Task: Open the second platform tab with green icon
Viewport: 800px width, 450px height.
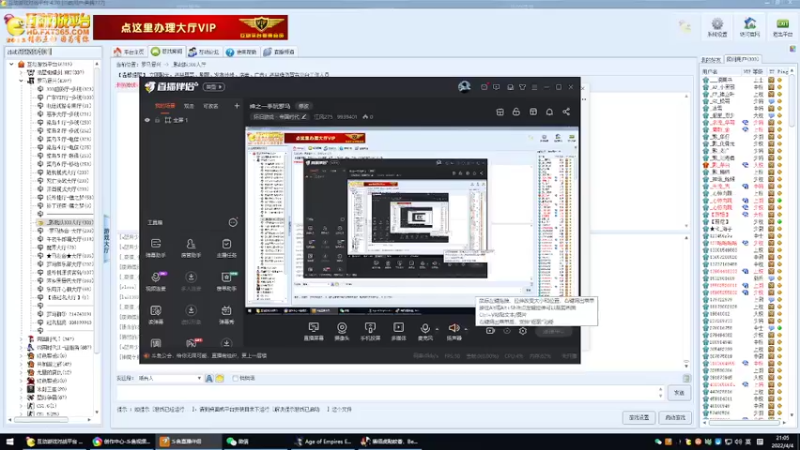Action: pyautogui.click(x=167, y=52)
